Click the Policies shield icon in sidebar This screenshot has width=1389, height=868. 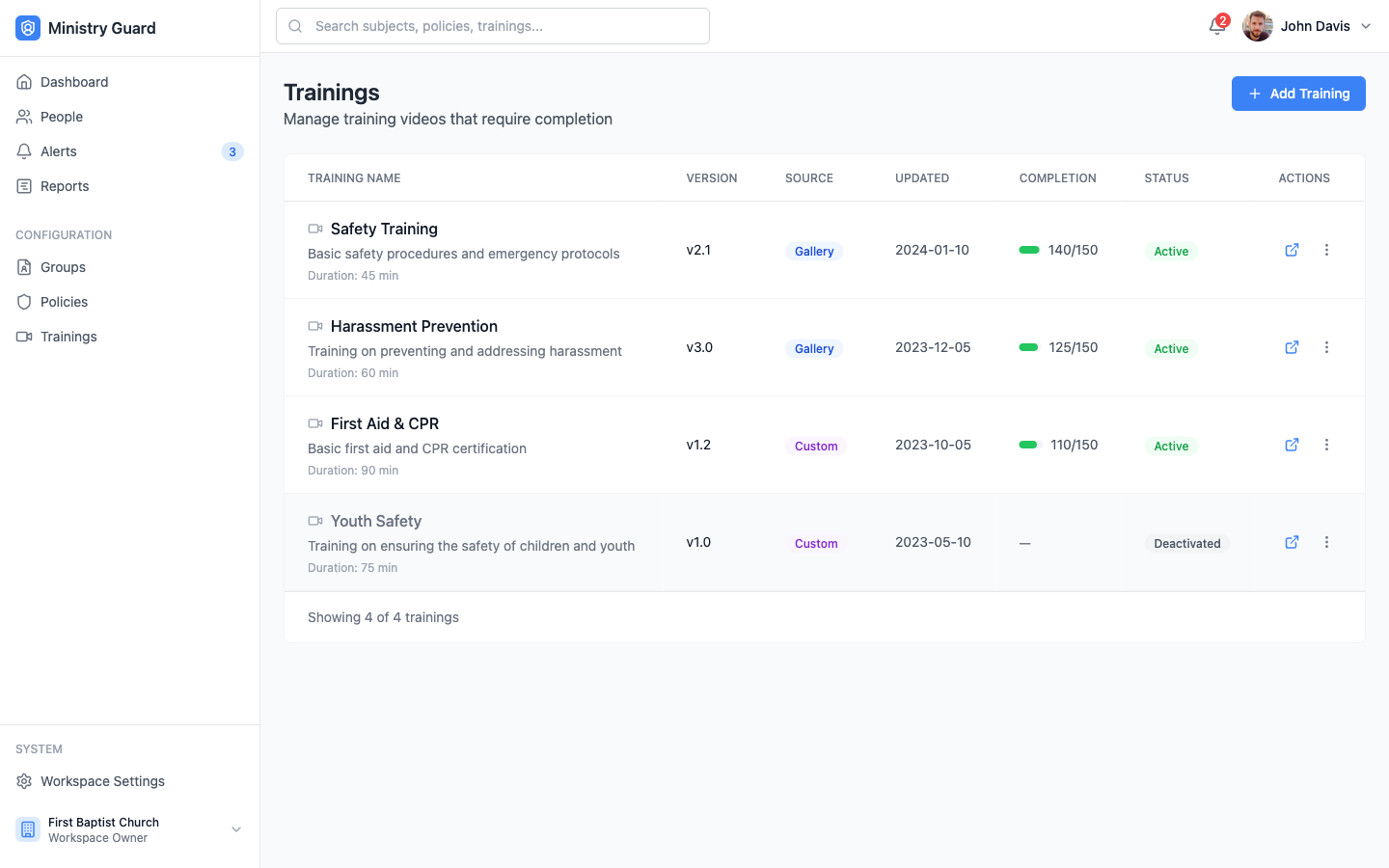tap(23, 302)
